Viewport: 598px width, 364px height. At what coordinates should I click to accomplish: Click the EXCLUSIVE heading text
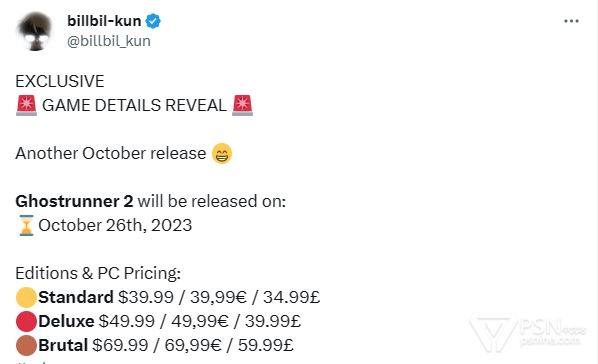pos(60,81)
